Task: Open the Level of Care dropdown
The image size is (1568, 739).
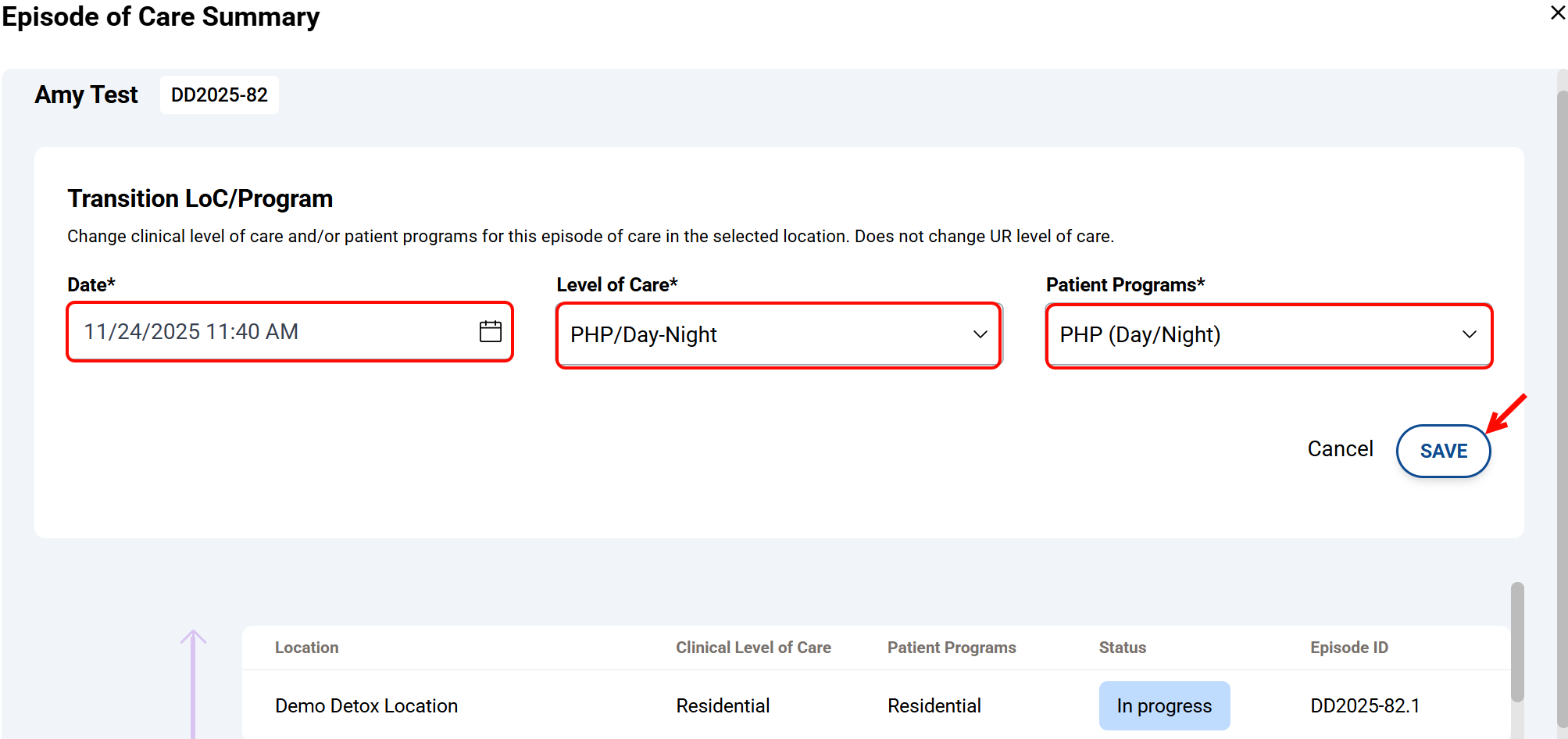Action: 778,335
